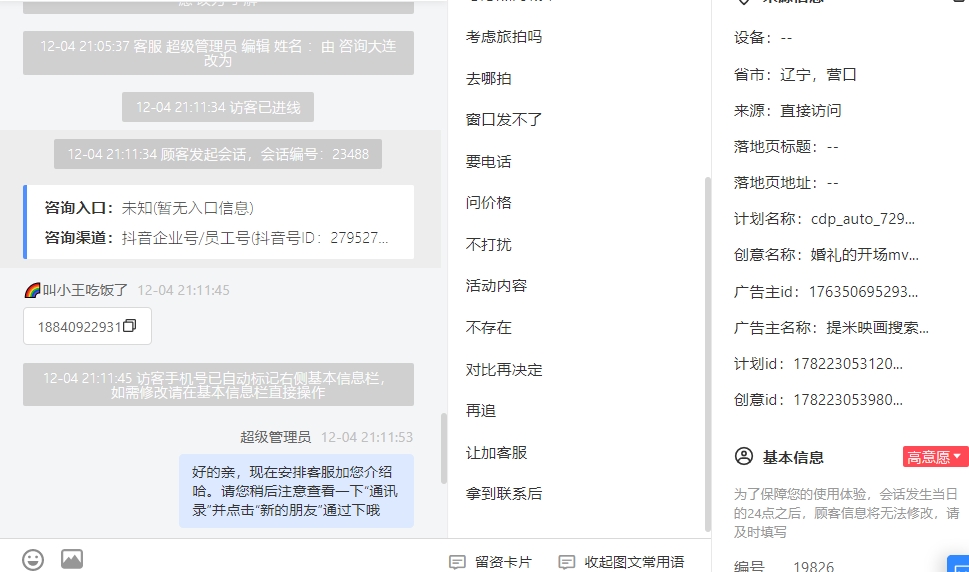
Task: Click the 访客手机号已自动标记 notice
Action: [x=218, y=385]
